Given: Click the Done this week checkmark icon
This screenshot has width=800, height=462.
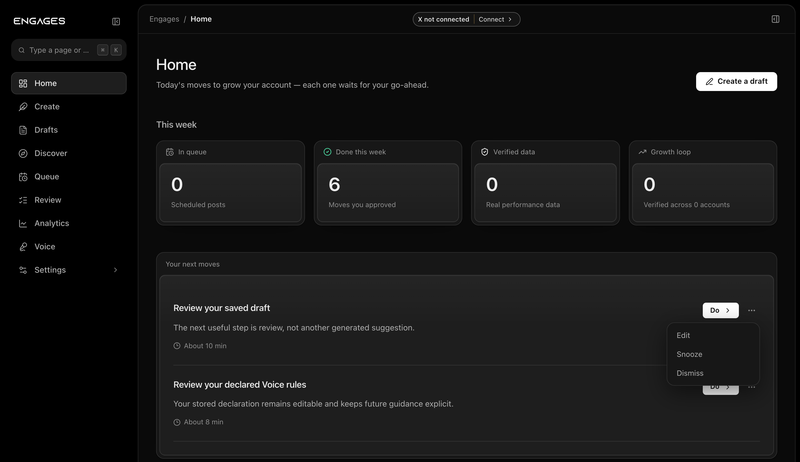Looking at the screenshot, I should [328, 152].
